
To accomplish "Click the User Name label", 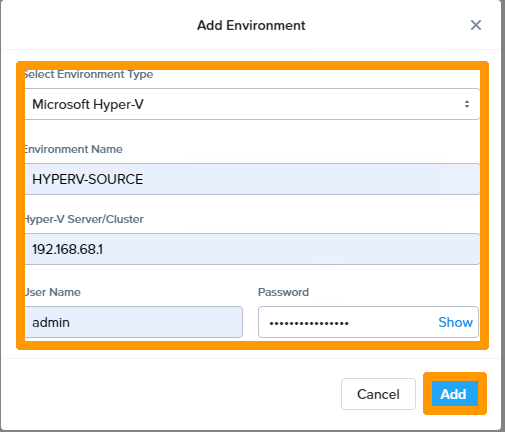I will (x=53, y=292).
